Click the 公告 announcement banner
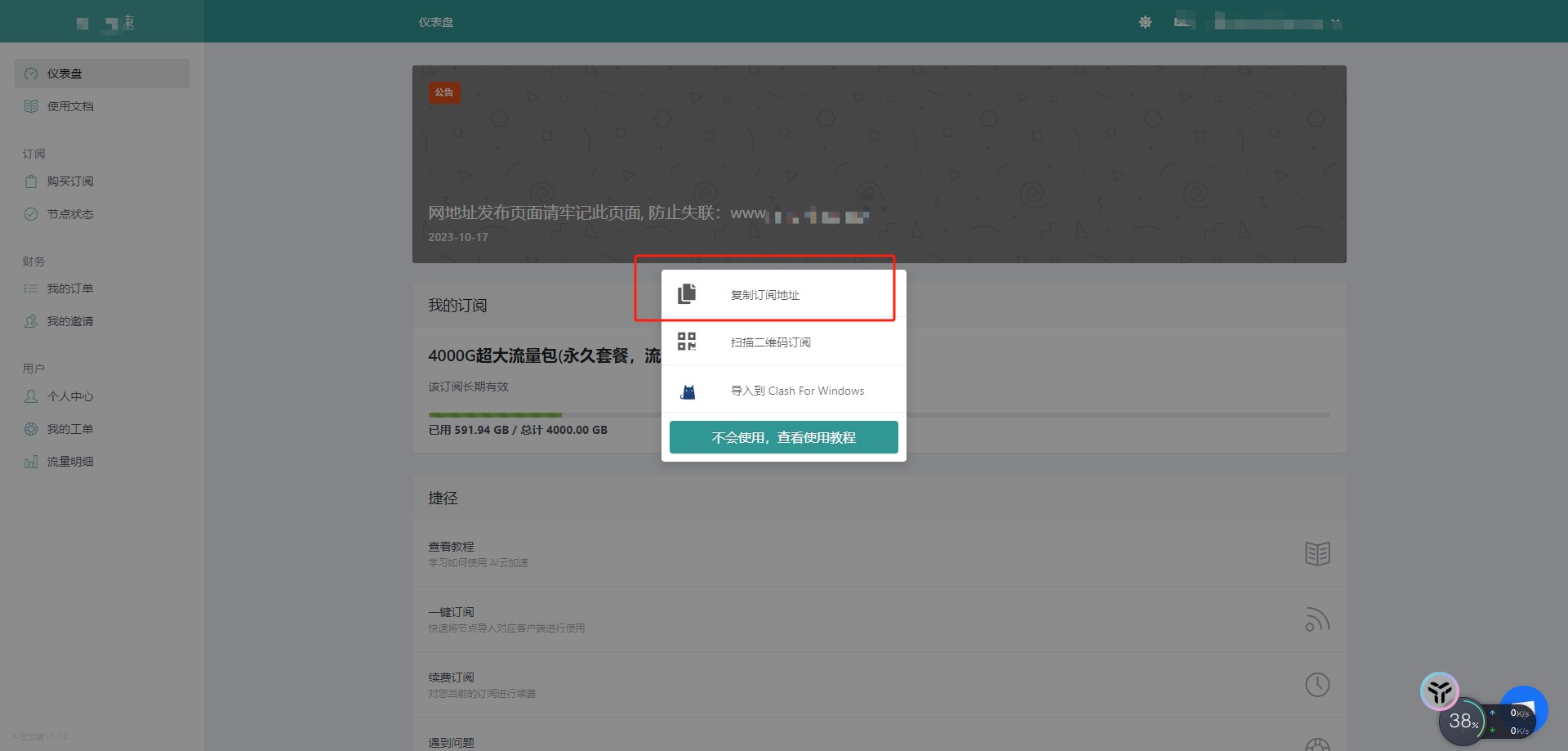The width and height of the screenshot is (1568, 751). coord(879,163)
